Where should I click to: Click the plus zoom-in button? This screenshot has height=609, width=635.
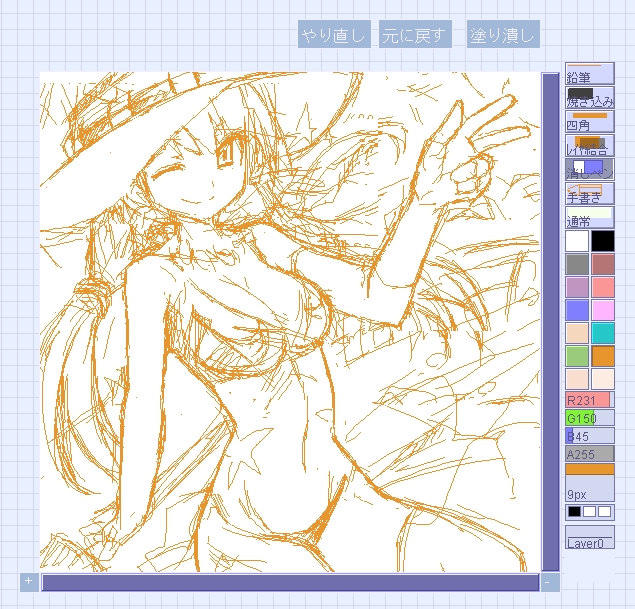29,581
